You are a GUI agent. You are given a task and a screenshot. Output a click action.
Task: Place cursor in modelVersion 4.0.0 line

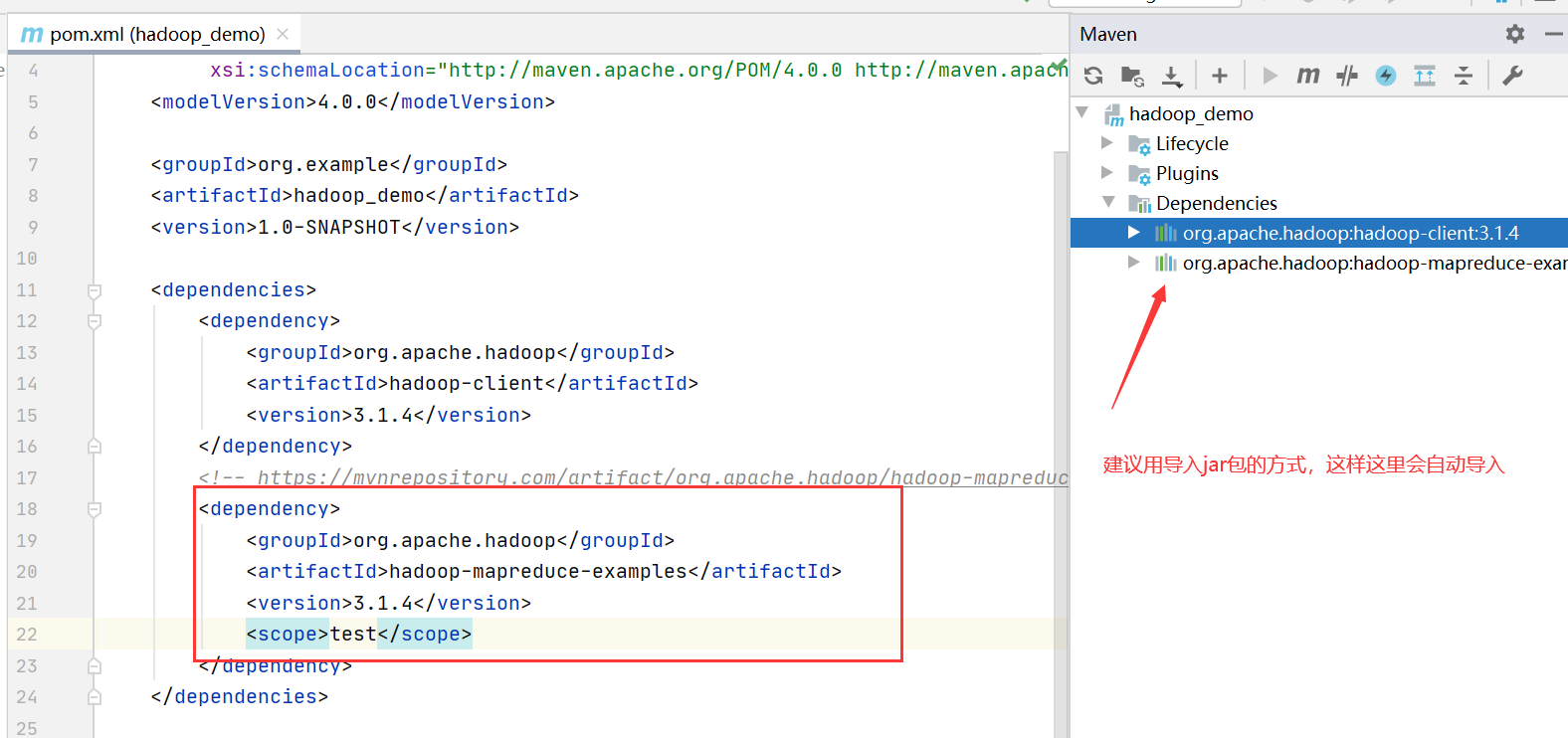[353, 102]
